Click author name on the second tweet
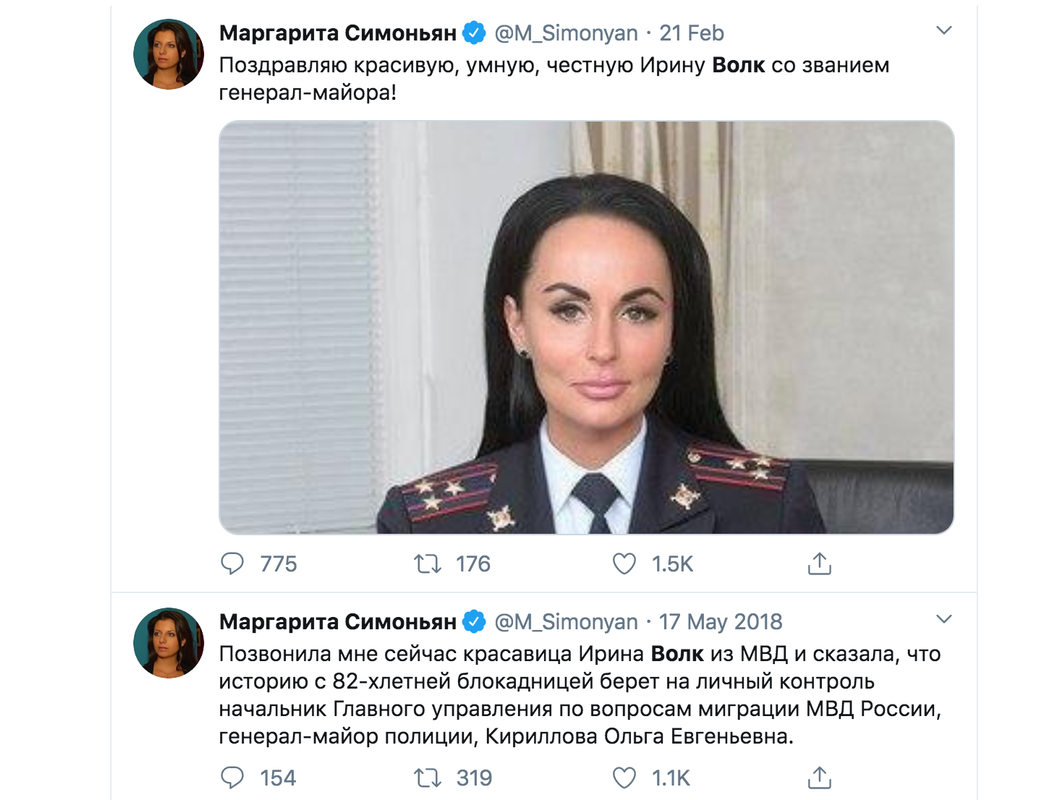The width and height of the screenshot is (1047, 800). pos(338,622)
